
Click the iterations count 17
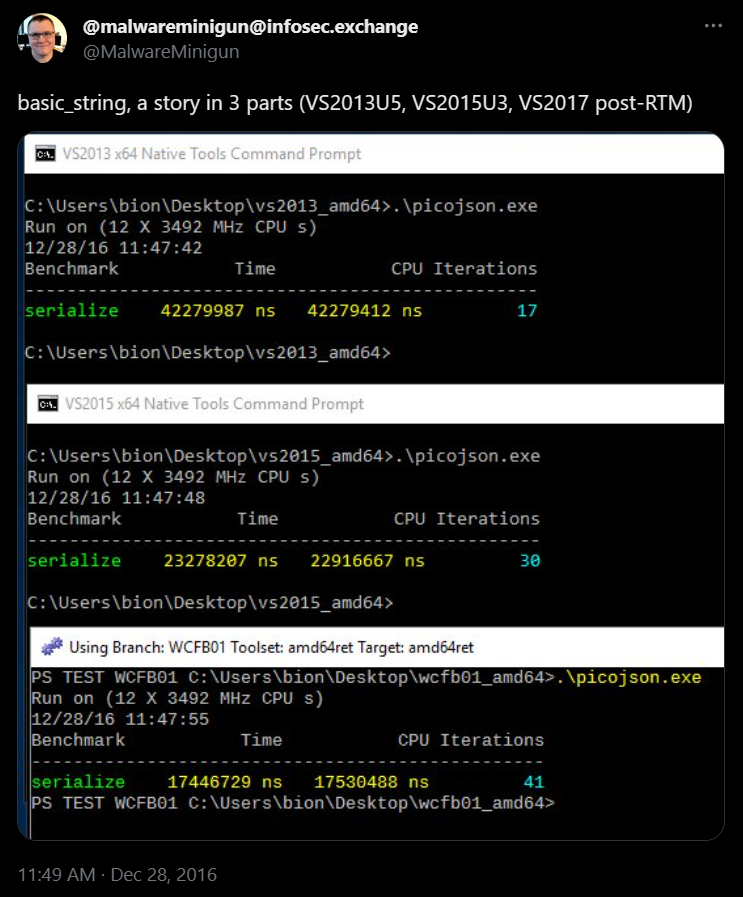[x=527, y=311]
